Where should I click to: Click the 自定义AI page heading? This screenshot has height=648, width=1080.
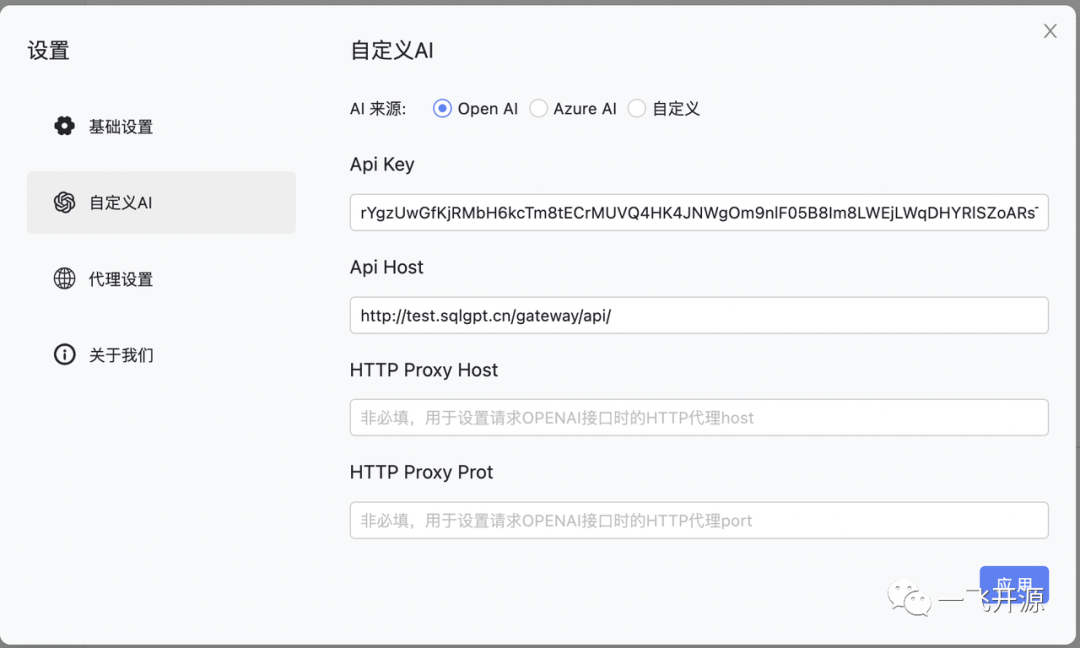coord(392,50)
